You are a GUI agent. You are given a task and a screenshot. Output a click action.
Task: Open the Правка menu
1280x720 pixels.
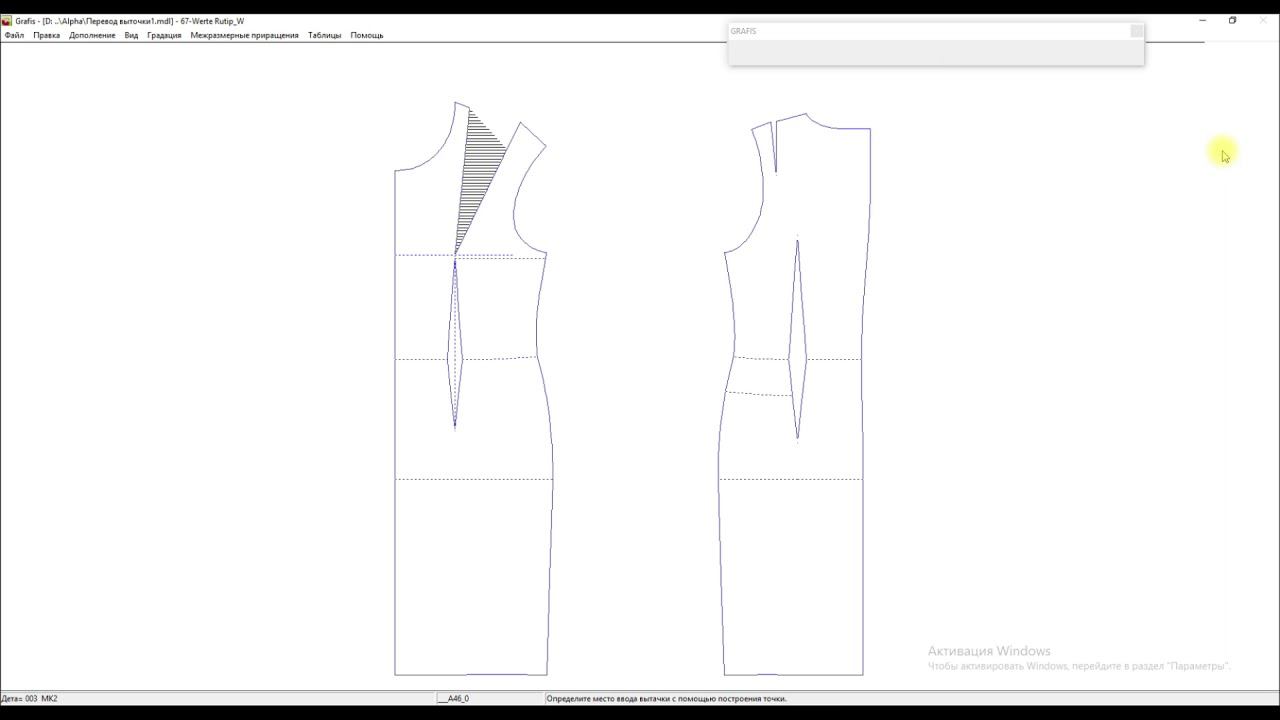(x=46, y=35)
